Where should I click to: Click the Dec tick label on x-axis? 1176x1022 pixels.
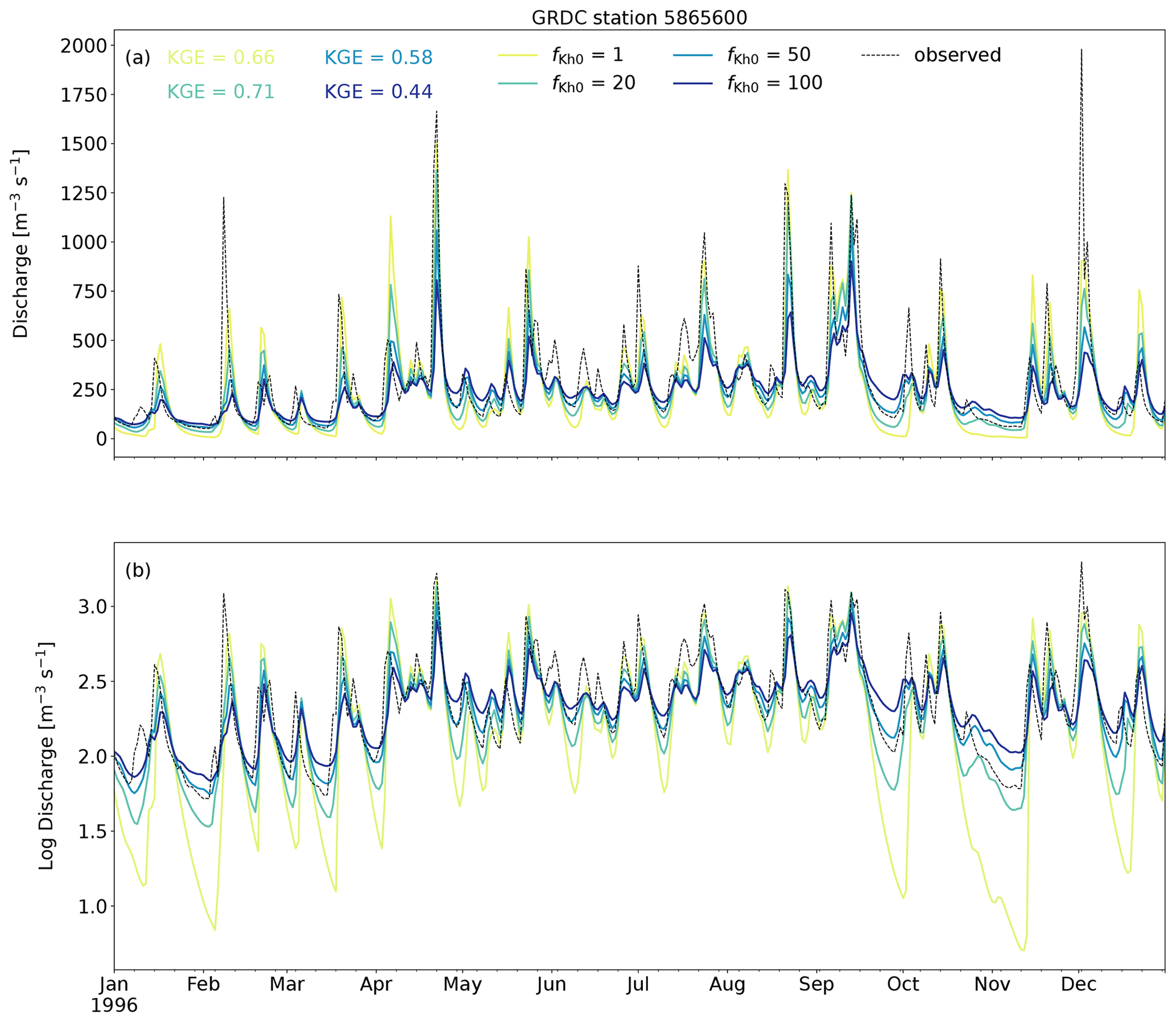click(x=1079, y=984)
